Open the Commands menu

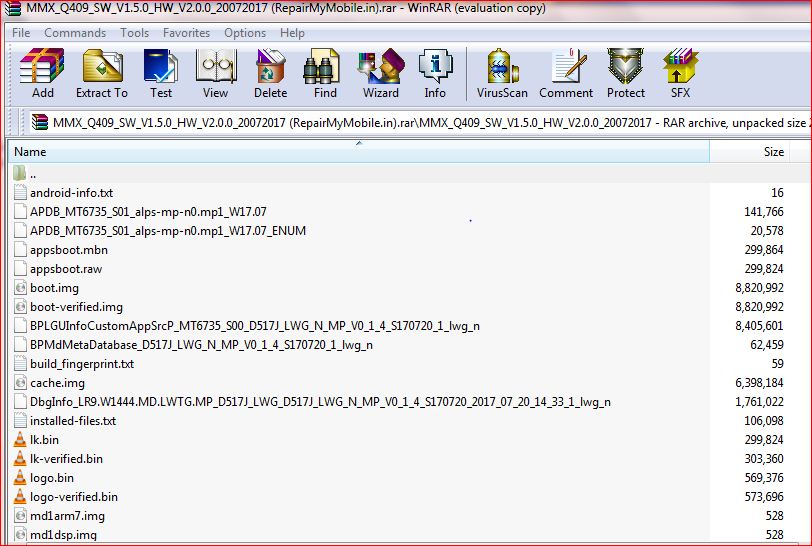coord(75,33)
